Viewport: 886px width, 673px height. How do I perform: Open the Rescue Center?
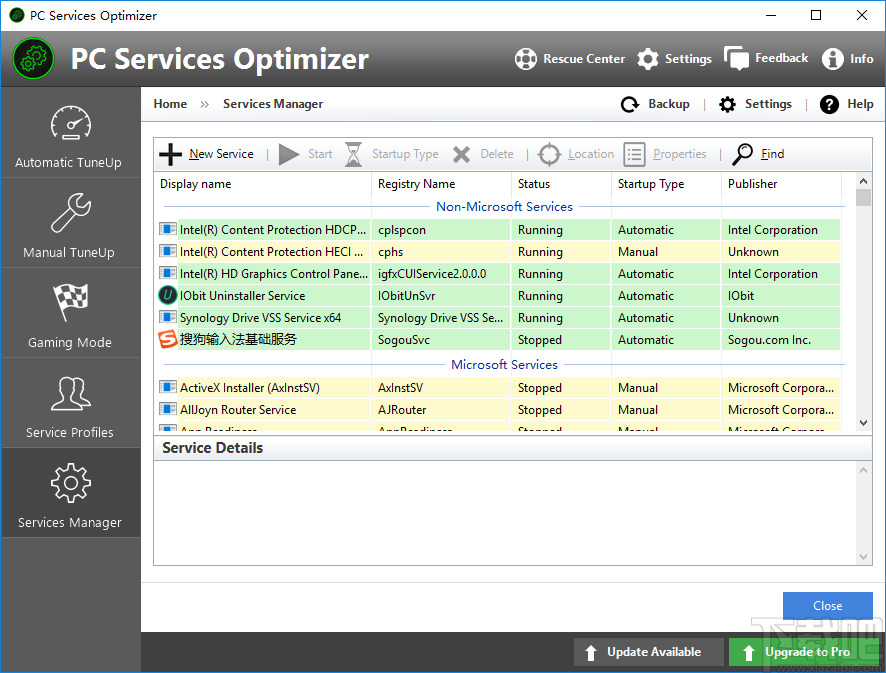click(x=570, y=59)
